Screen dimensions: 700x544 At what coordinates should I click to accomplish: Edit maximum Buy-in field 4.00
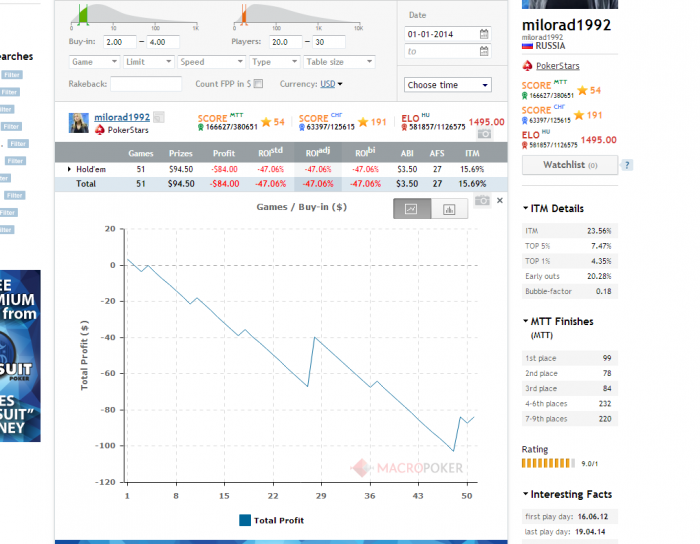pos(163,42)
